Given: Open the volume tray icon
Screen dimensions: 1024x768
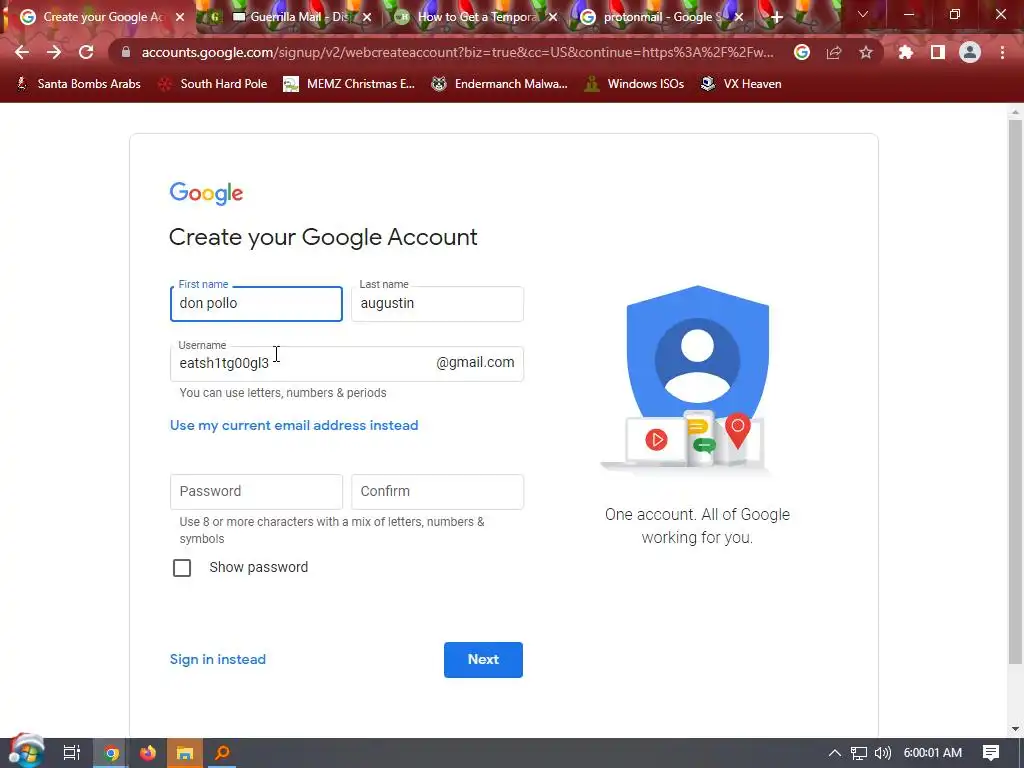Looking at the screenshot, I should click(882, 753).
